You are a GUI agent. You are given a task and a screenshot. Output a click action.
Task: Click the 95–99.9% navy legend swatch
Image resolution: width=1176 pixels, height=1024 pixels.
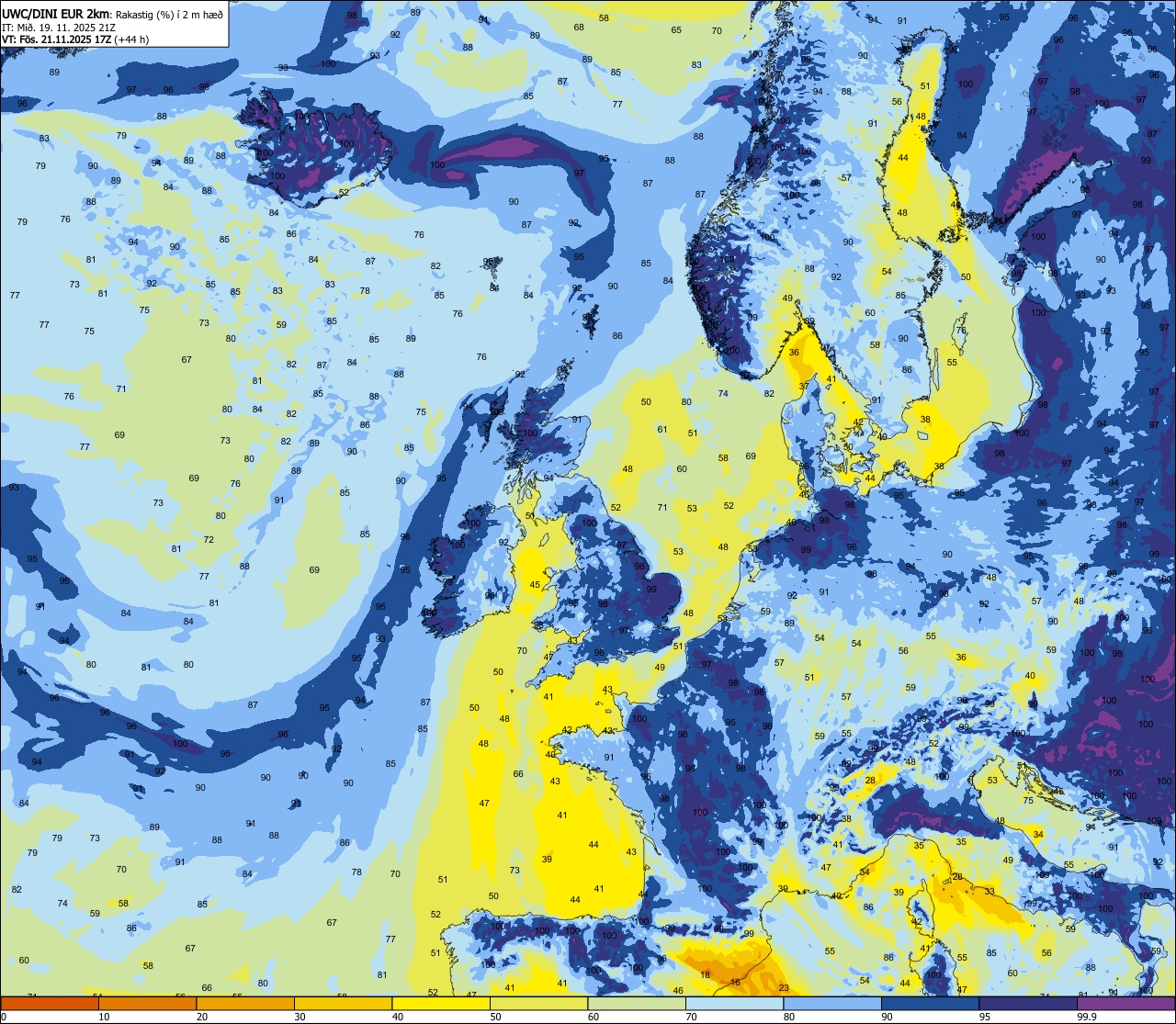pos(1028,1003)
